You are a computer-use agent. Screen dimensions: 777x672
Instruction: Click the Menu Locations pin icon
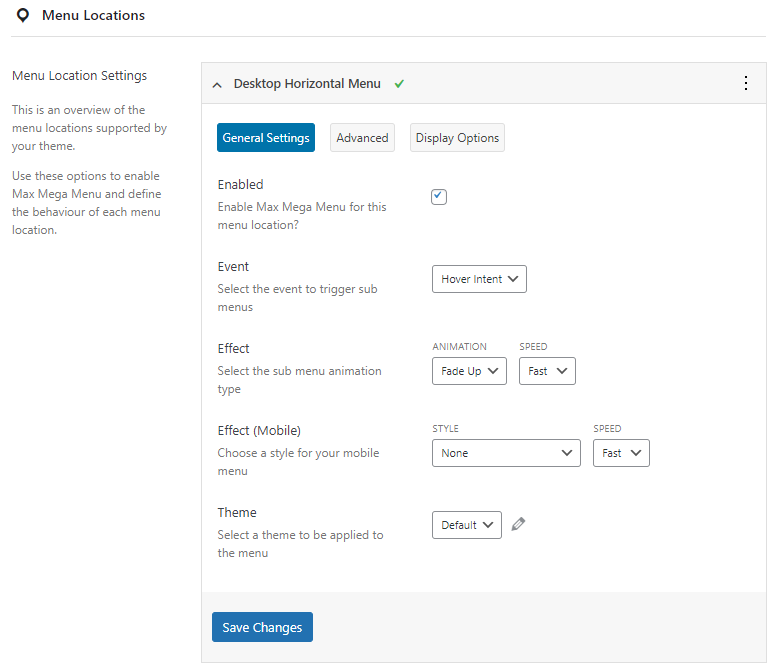coord(23,15)
